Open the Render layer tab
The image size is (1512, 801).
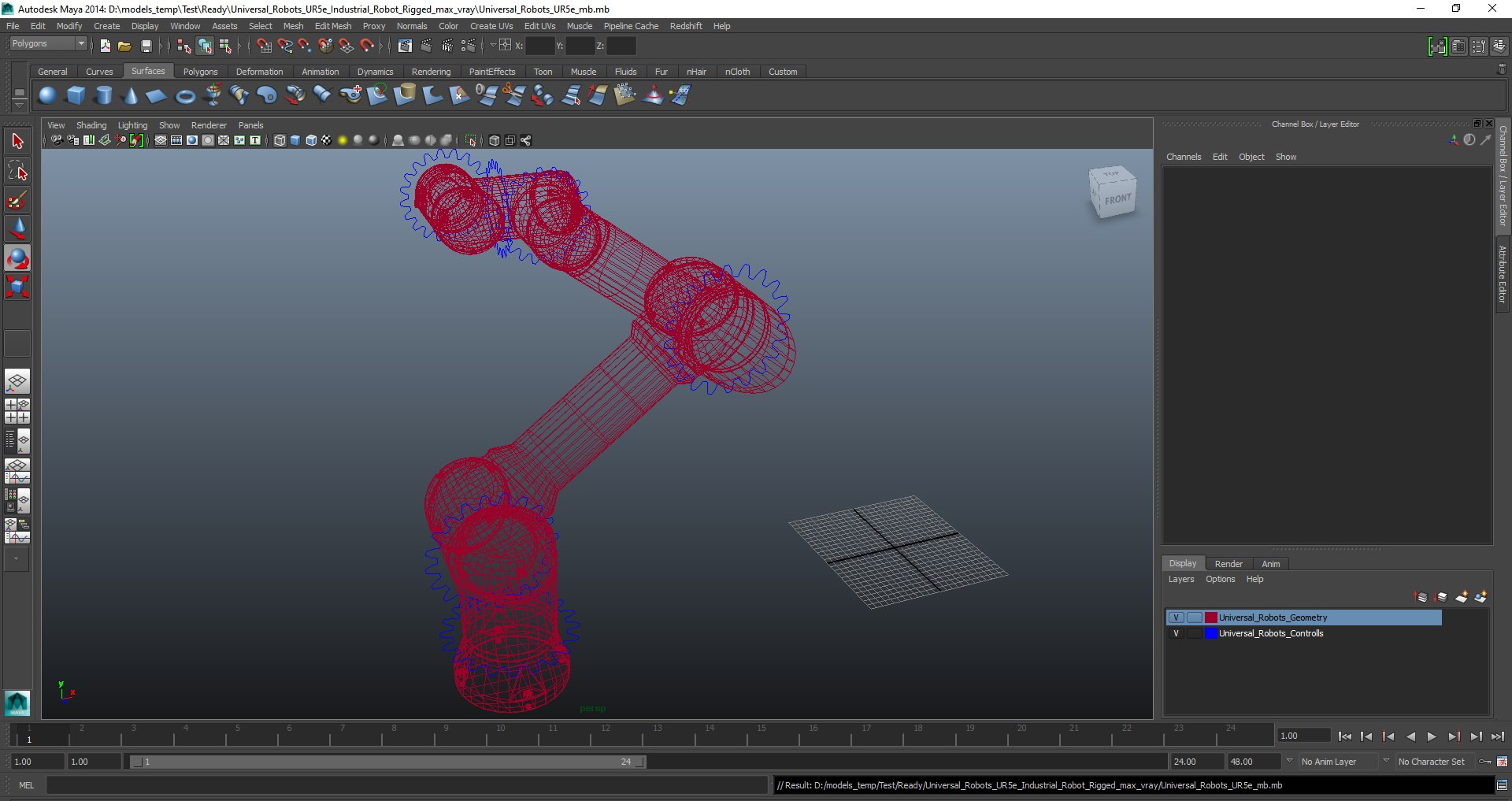(1228, 564)
